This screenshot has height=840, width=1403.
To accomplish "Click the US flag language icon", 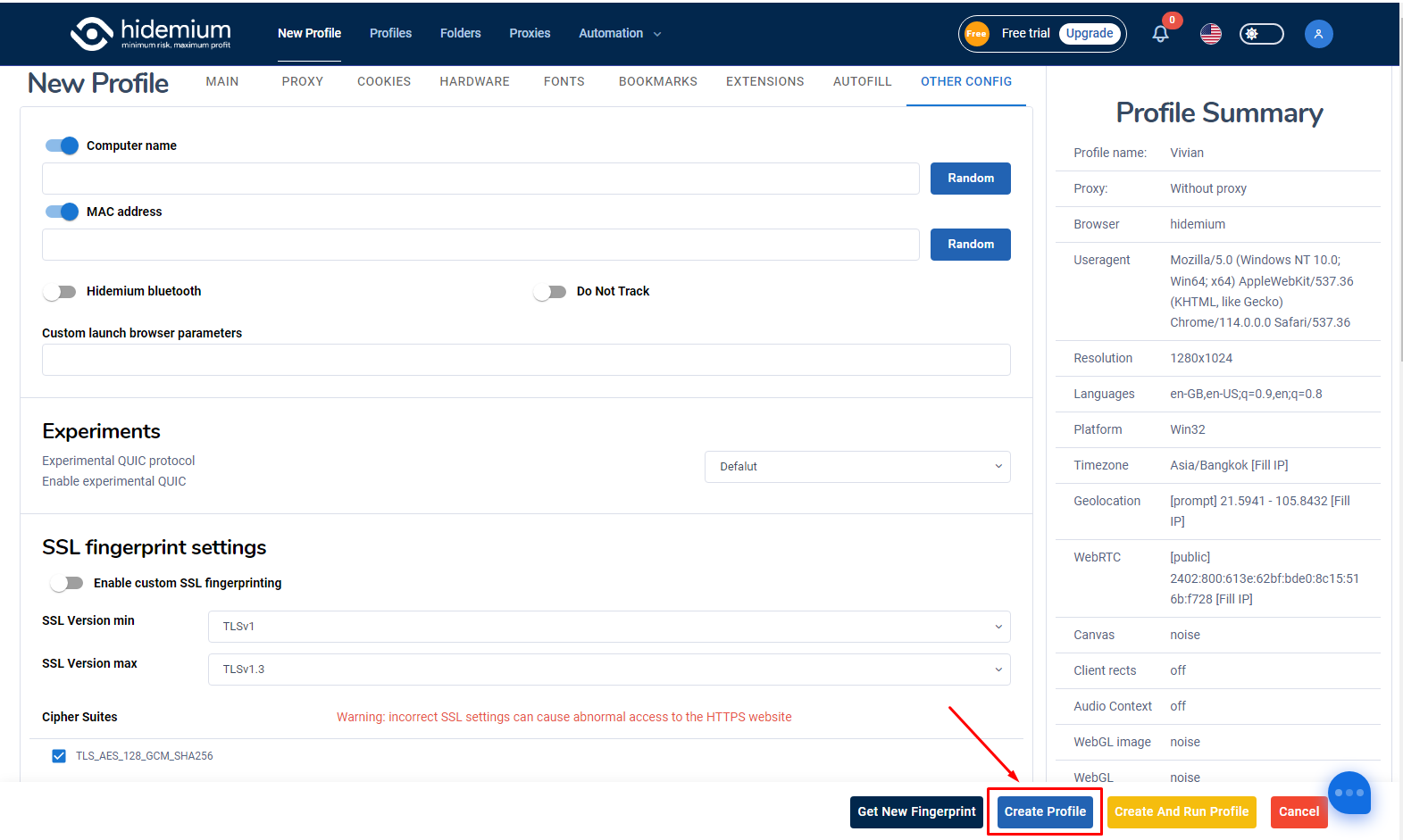I will [1210, 34].
